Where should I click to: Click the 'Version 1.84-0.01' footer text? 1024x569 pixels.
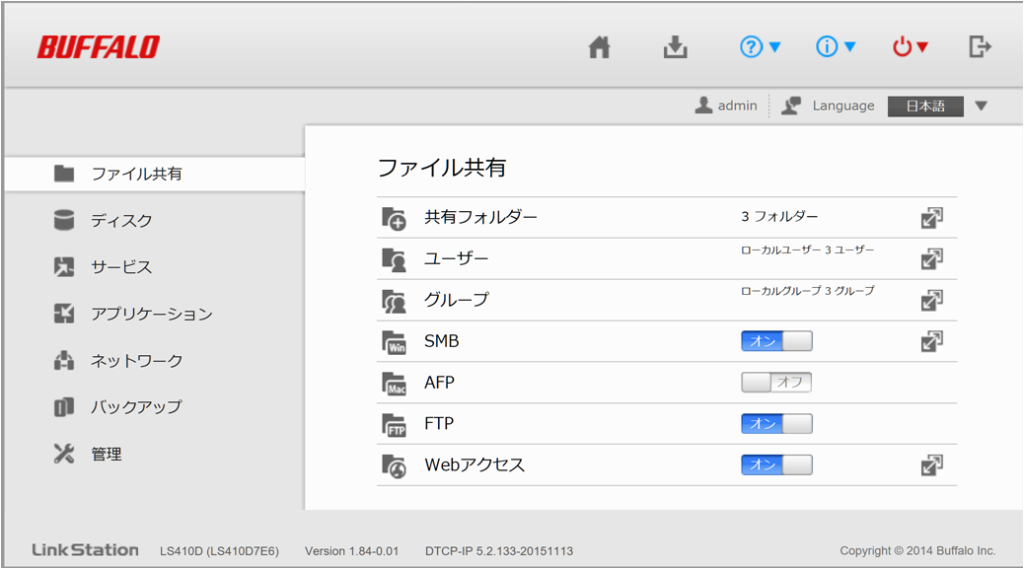coord(351,551)
